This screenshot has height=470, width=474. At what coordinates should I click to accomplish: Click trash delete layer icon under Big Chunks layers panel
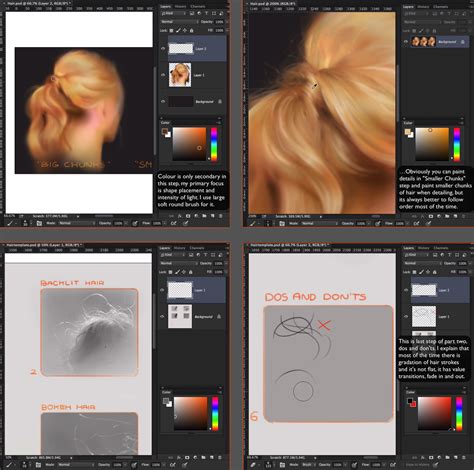click(x=220, y=216)
